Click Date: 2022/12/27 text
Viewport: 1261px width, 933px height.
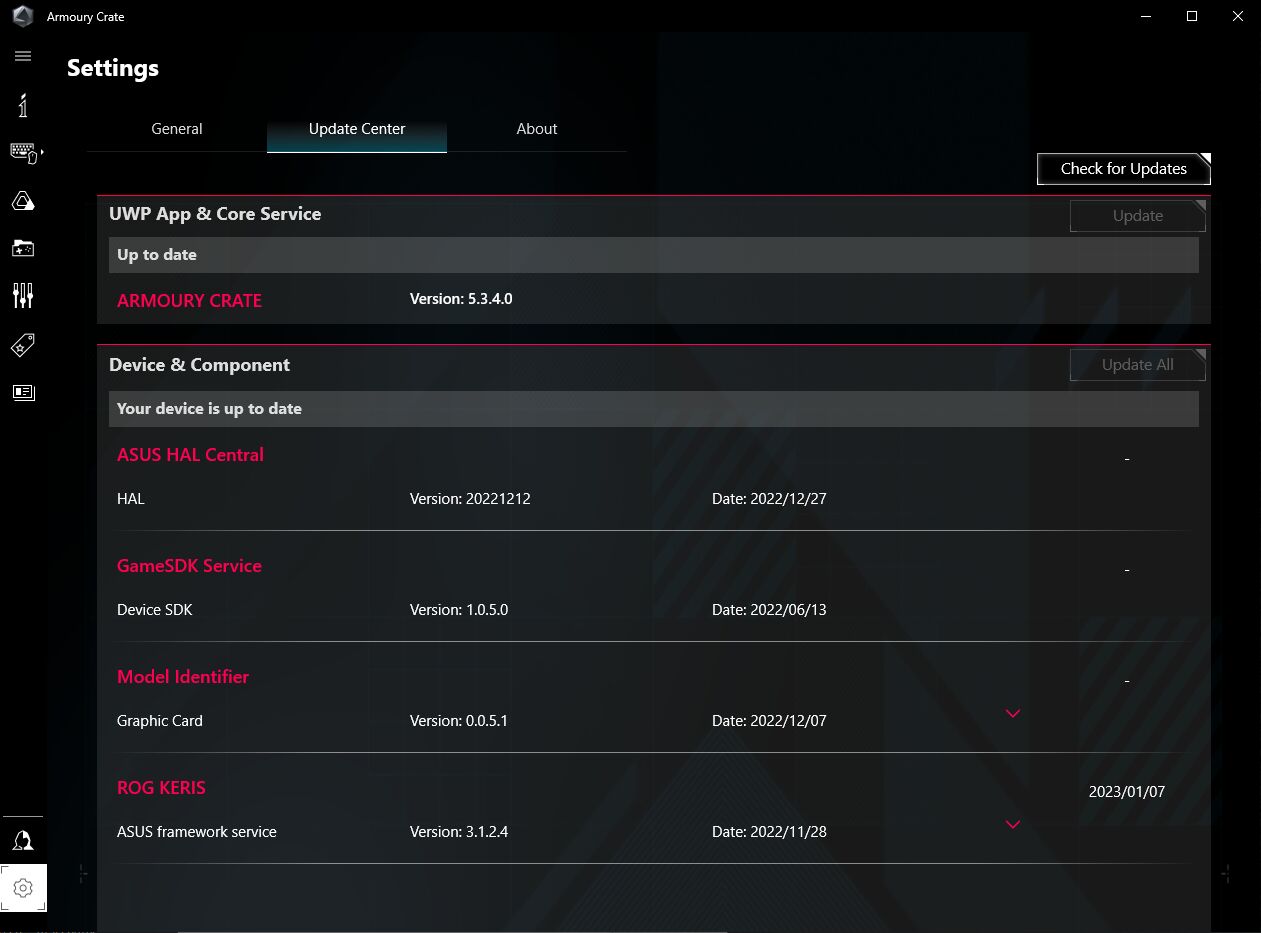pyautogui.click(x=769, y=498)
